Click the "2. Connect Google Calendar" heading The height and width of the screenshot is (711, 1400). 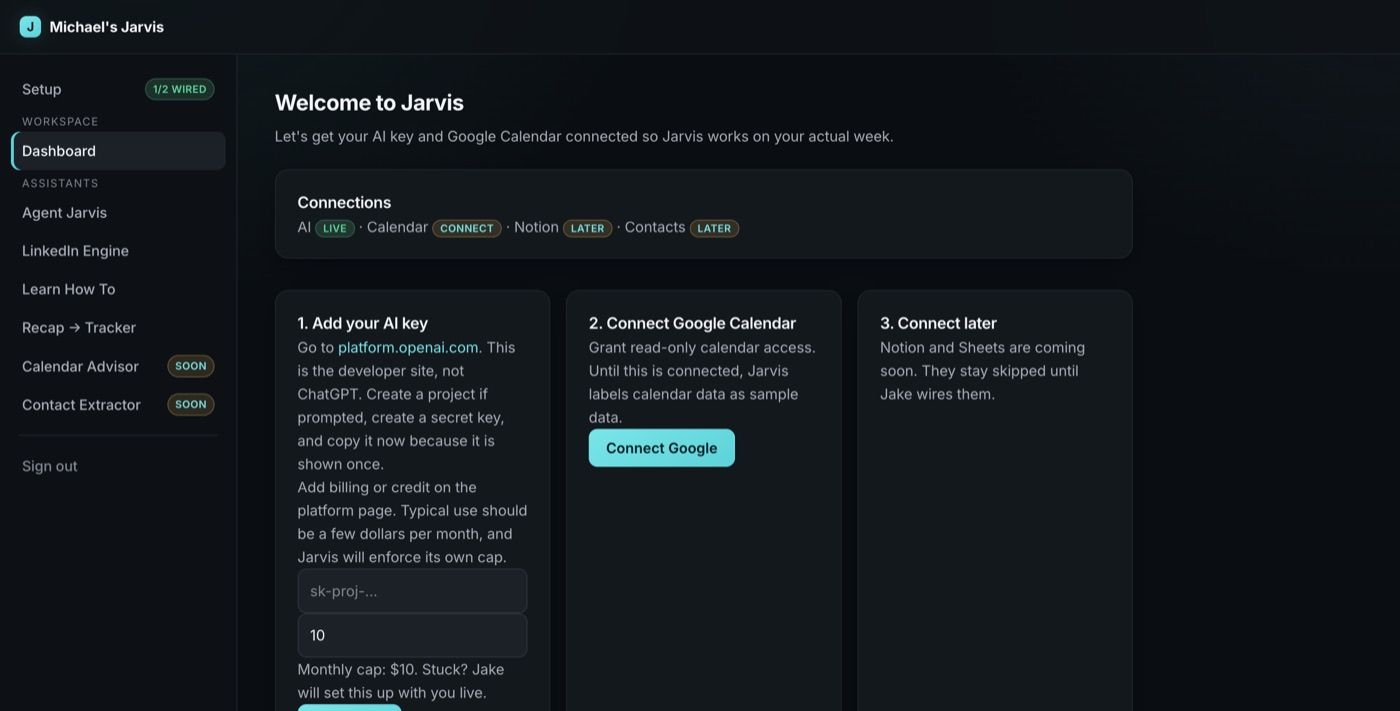[692, 323]
